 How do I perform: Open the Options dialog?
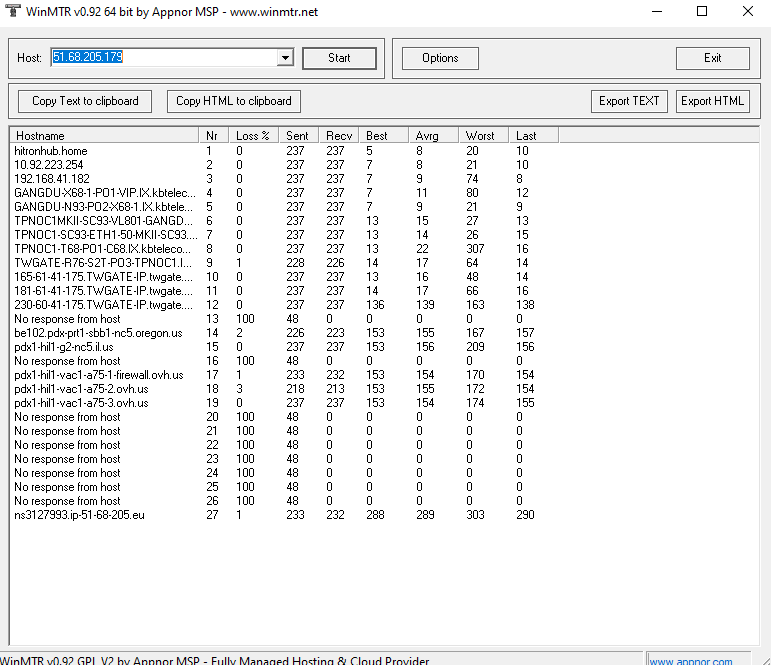440,58
